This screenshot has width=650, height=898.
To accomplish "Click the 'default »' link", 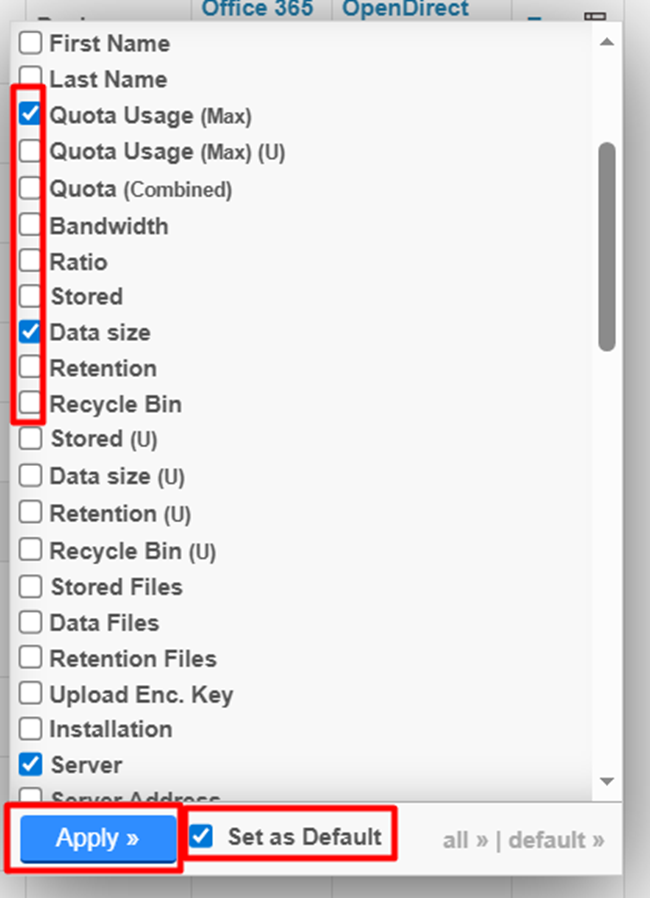I will tap(556, 840).
